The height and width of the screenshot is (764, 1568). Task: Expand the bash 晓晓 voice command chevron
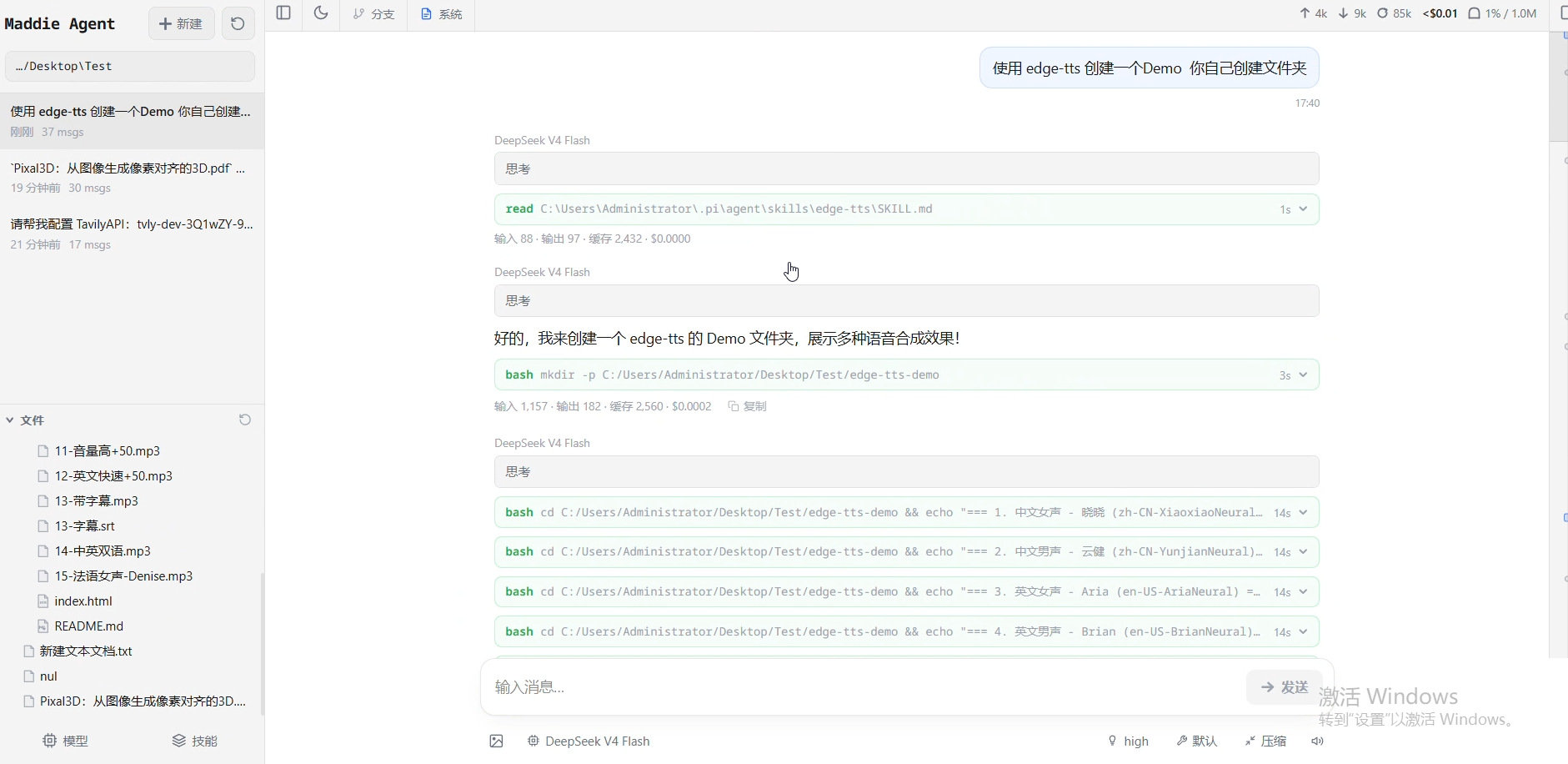point(1303,513)
